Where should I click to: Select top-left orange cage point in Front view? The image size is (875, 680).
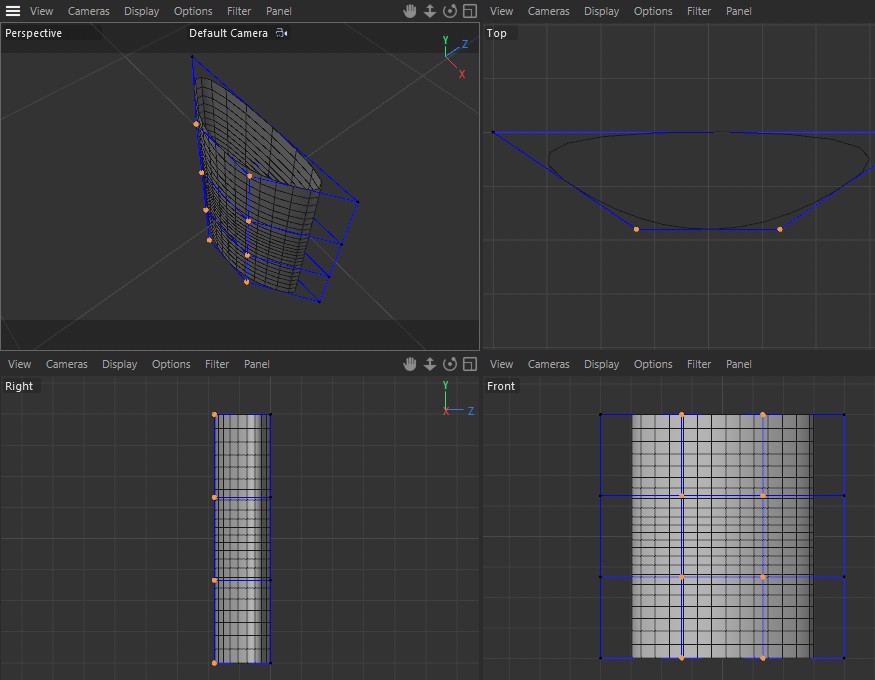[681, 414]
